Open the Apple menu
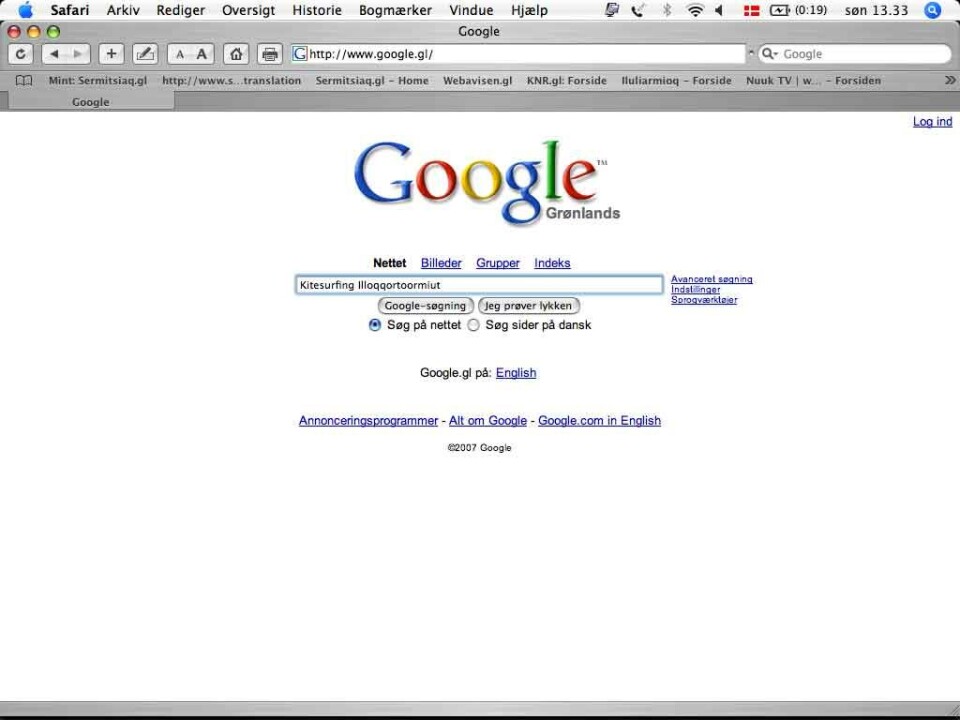This screenshot has height=720, width=960. tap(25, 10)
